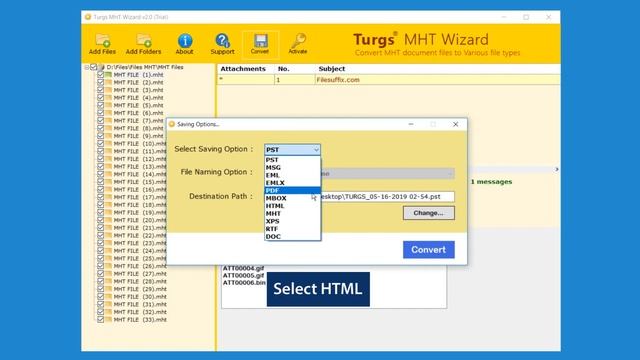Click the folder icon of MHT FILE (5).mht
This screenshot has width=640, height=360.
pyautogui.click(x=108, y=105)
